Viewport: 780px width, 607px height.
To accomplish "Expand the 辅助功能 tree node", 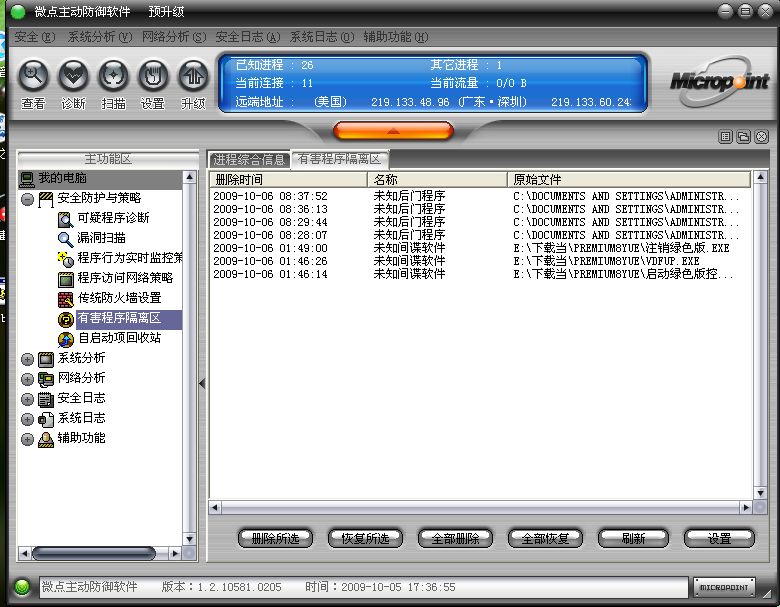I will (x=27, y=439).
